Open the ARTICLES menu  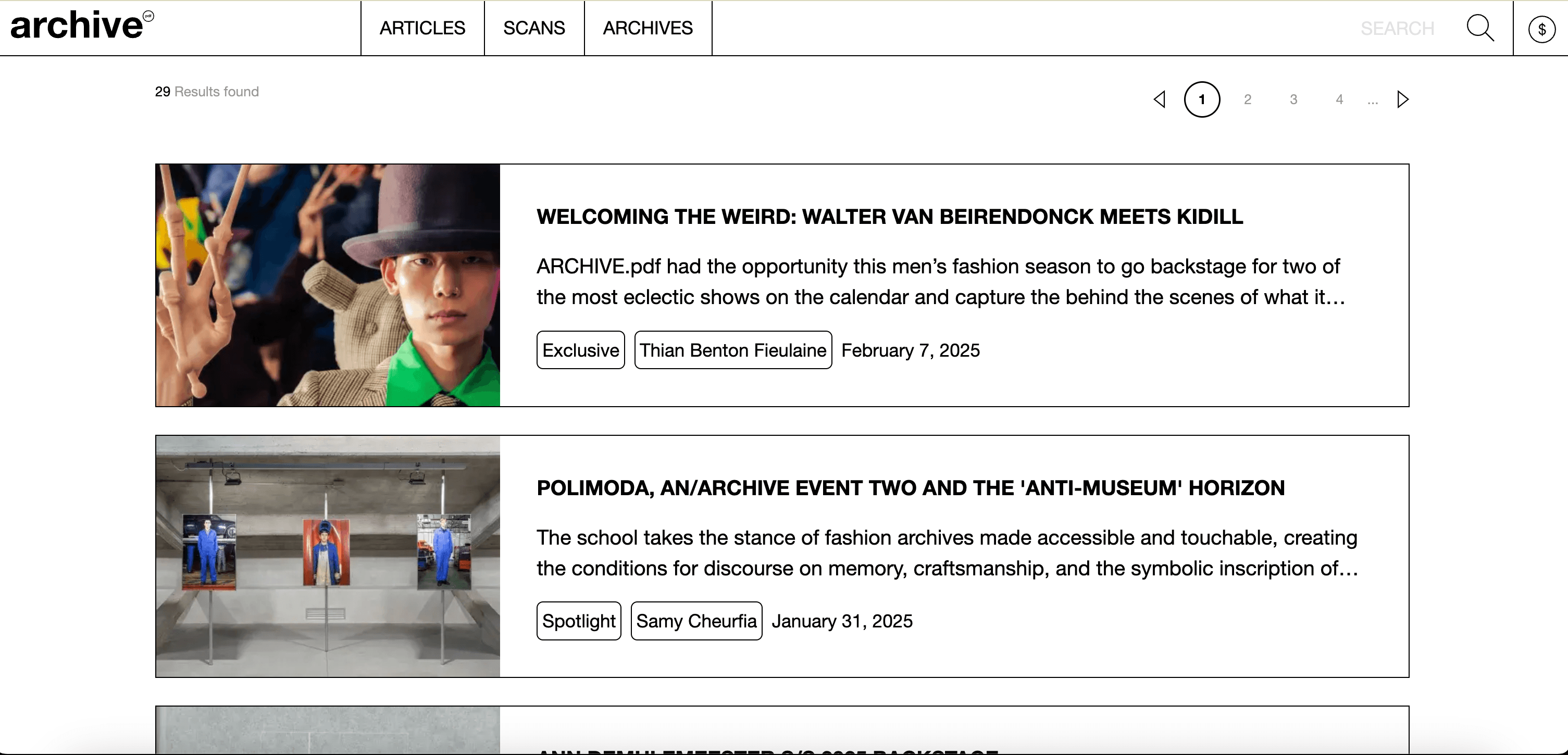click(422, 28)
